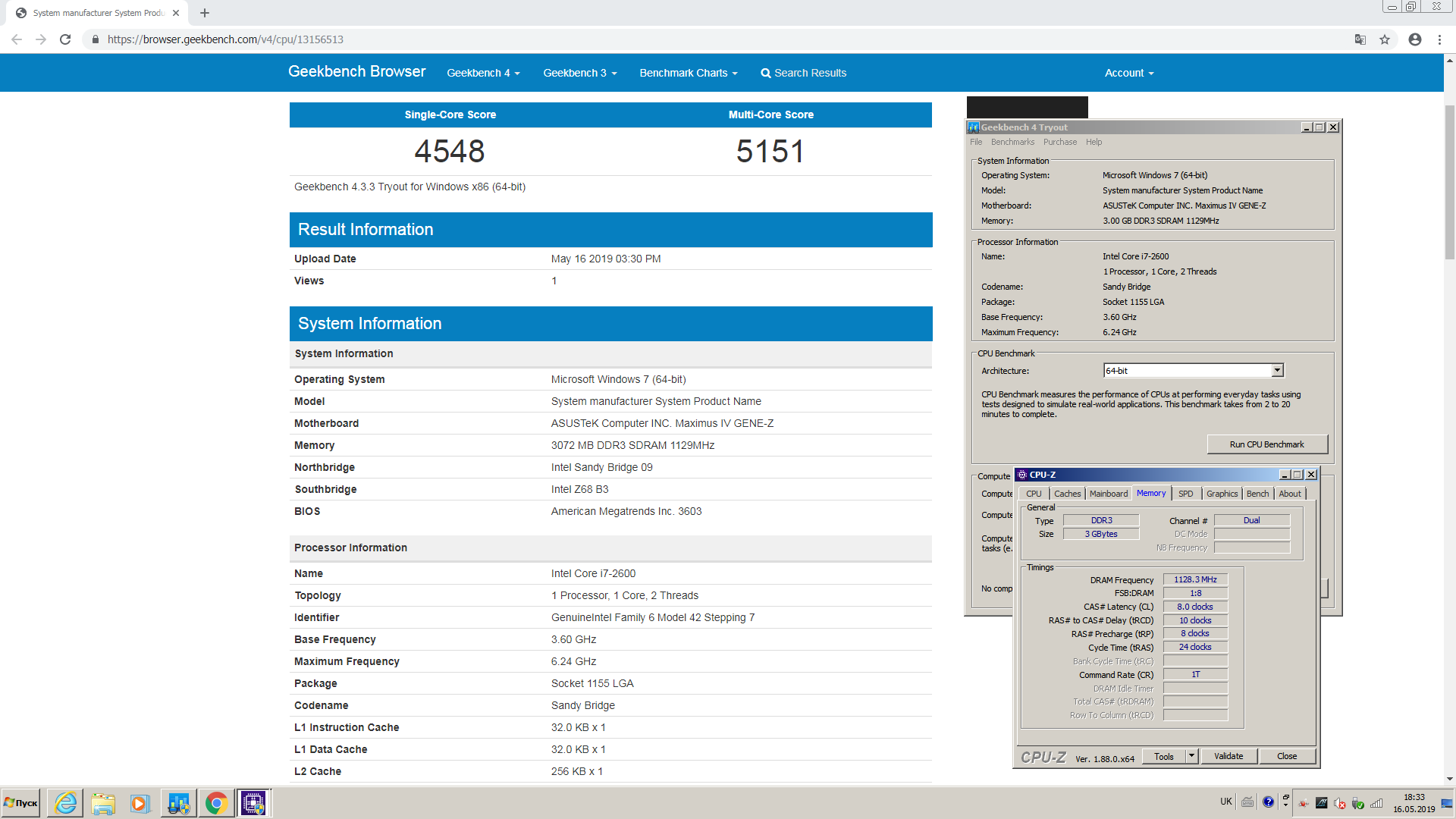Bookmark this page with the star icon
This screenshot has width=1456, height=819.
(1385, 39)
